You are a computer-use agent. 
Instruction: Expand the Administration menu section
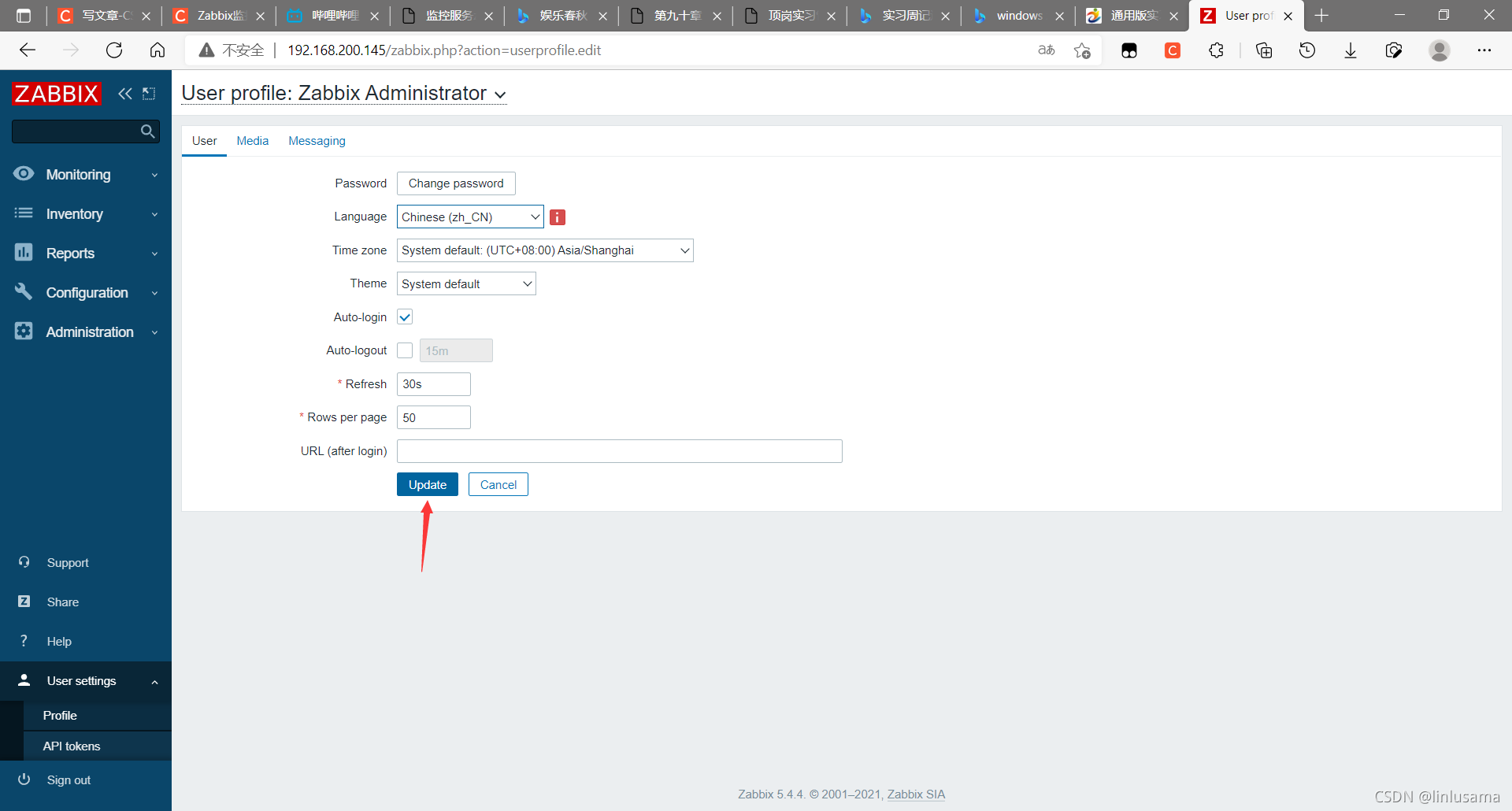tap(154, 332)
